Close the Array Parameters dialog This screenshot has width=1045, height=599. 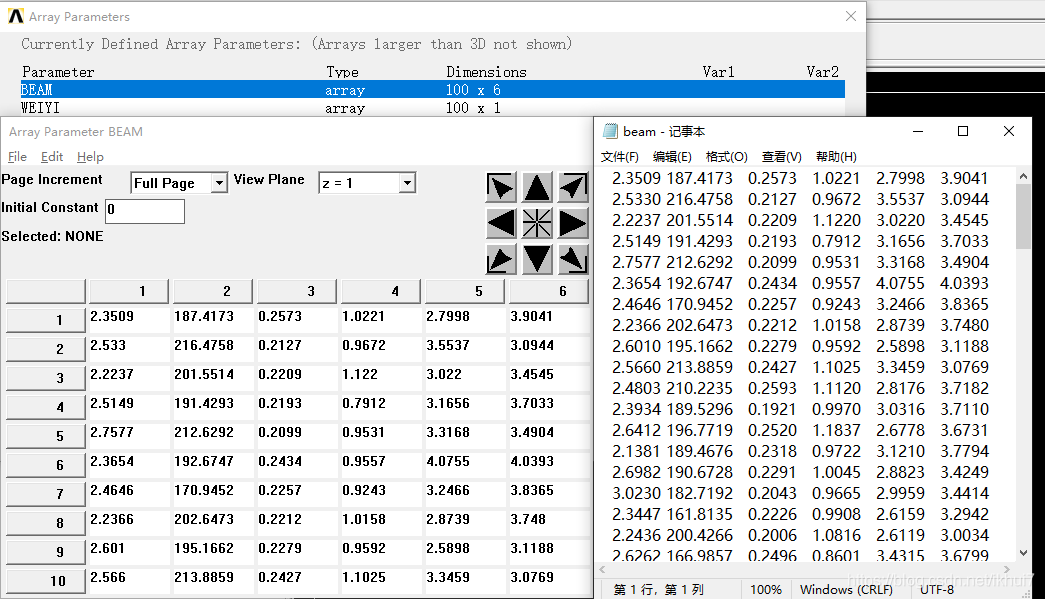click(x=850, y=16)
